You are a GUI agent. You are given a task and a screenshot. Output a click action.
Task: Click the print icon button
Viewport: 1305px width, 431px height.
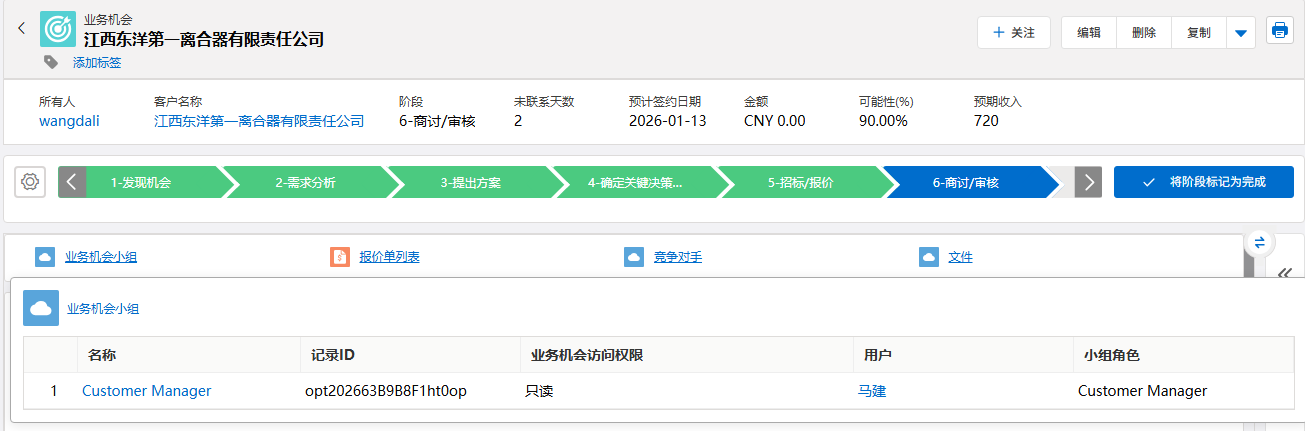coord(1279,31)
